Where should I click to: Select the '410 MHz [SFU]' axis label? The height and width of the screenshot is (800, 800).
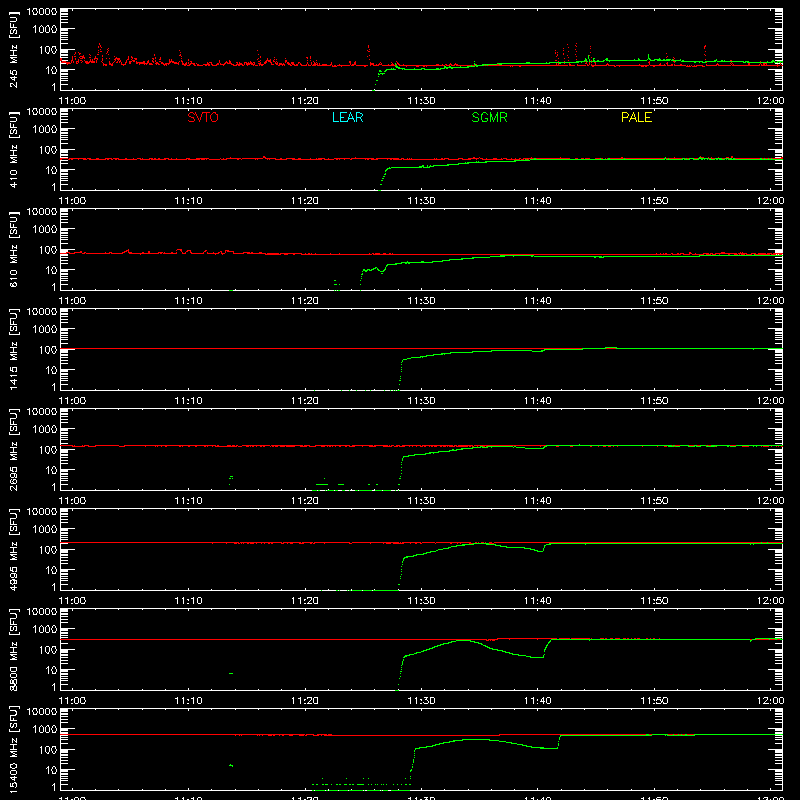14,149
